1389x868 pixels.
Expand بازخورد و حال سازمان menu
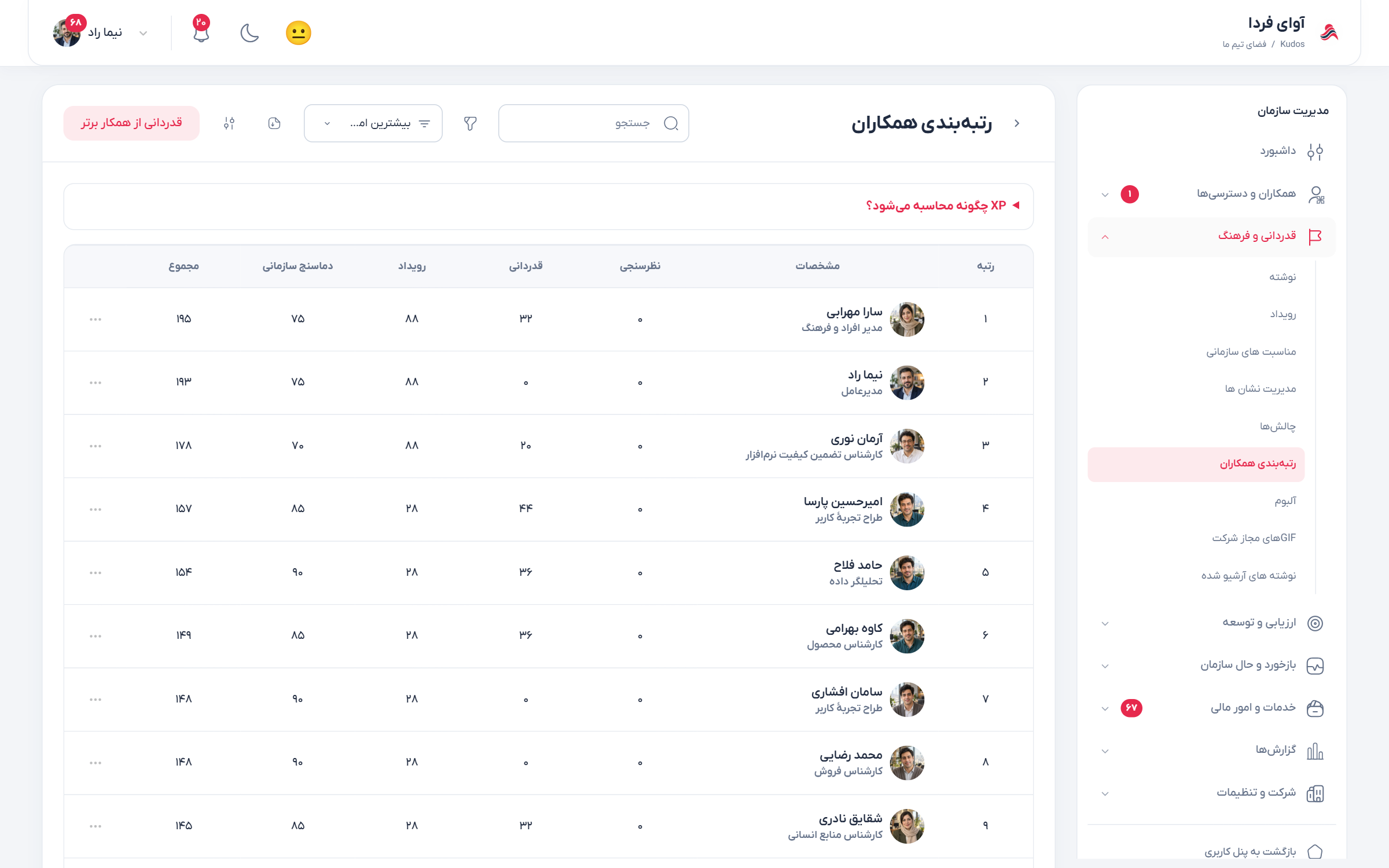(x=1212, y=665)
